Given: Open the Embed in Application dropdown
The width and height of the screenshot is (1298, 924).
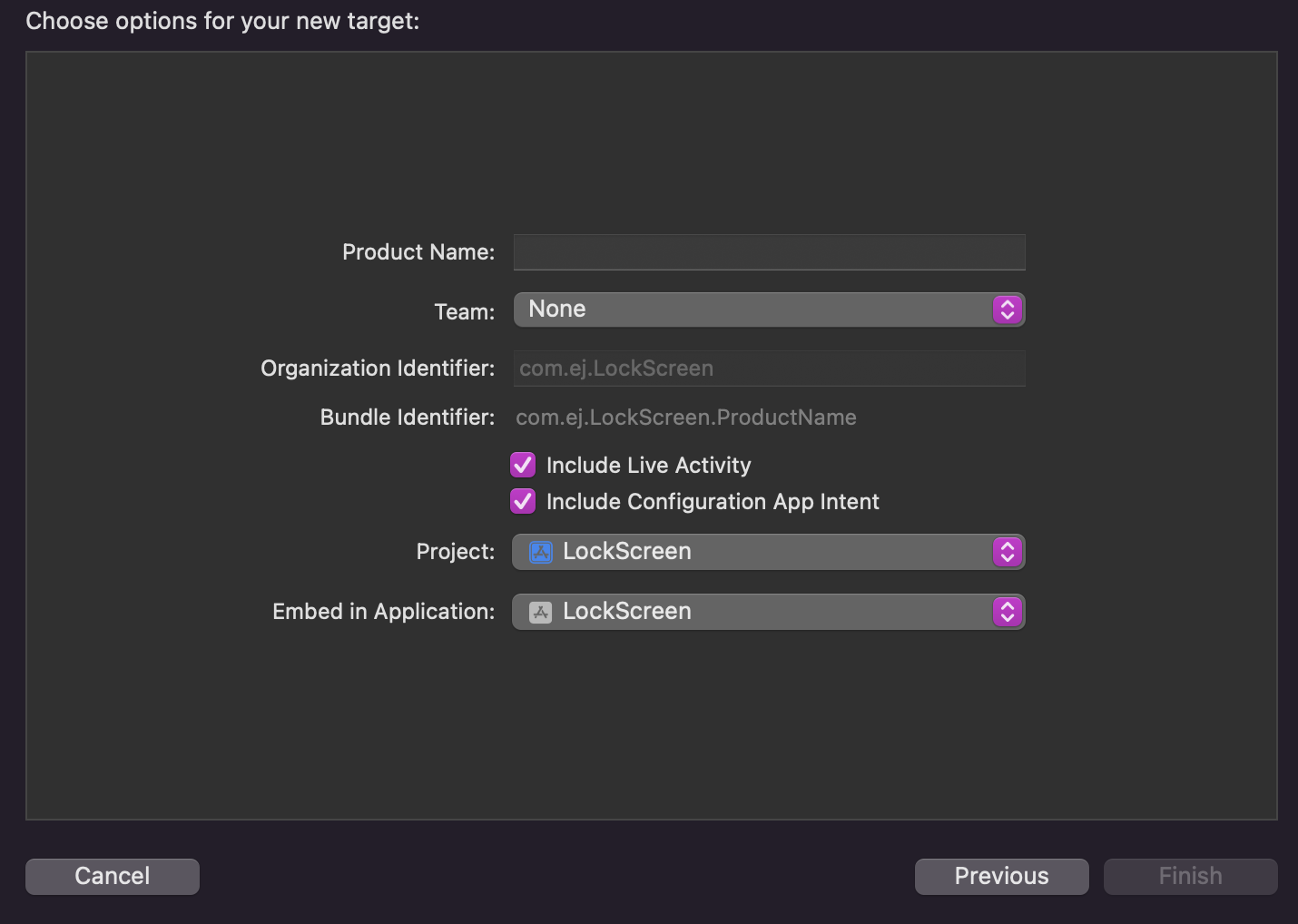Looking at the screenshot, I should pyautogui.click(x=768, y=612).
